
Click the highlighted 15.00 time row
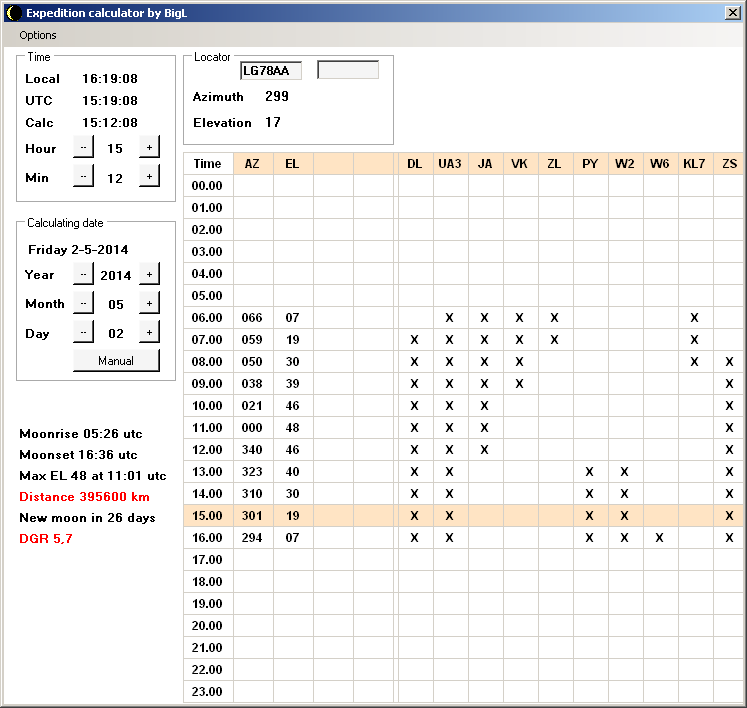coord(207,516)
